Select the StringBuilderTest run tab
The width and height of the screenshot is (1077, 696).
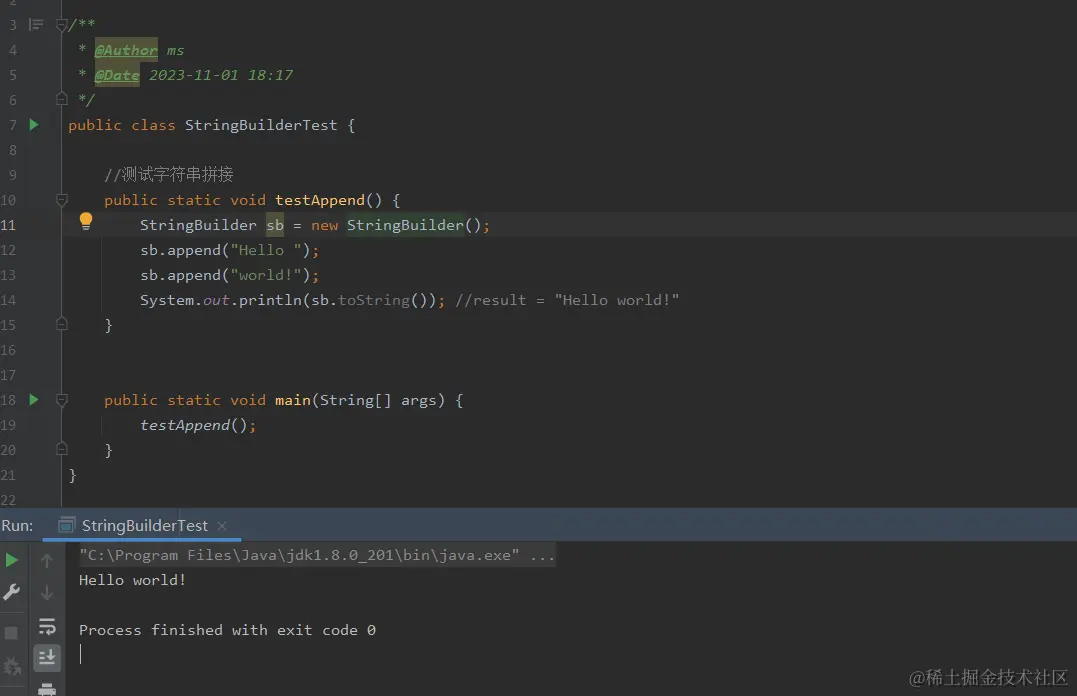coord(144,526)
